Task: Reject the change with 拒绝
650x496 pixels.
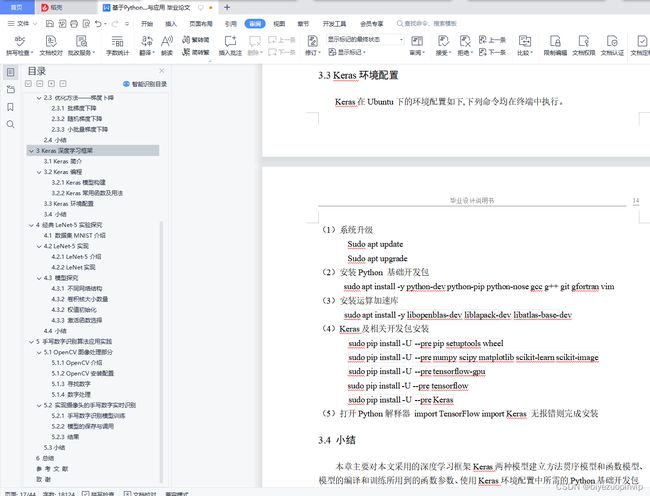Action: click(465, 45)
